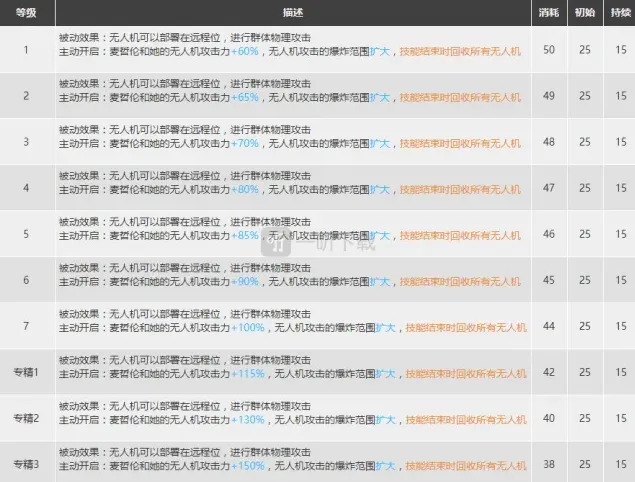Click the duration value 15 in level 7 row
This screenshot has width=635, height=482.
pyautogui.click(x=621, y=326)
